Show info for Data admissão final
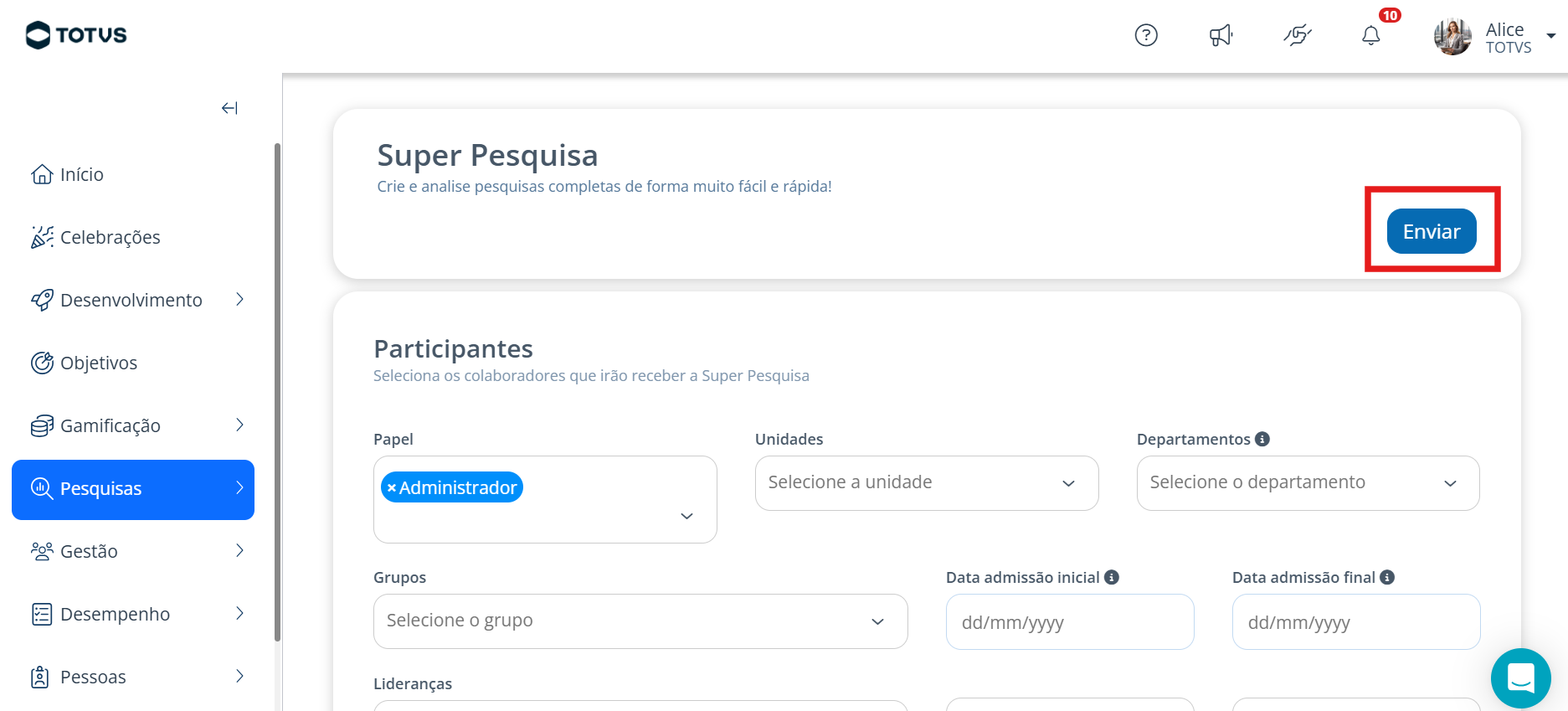The height and width of the screenshot is (711, 1568). (x=1387, y=577)
